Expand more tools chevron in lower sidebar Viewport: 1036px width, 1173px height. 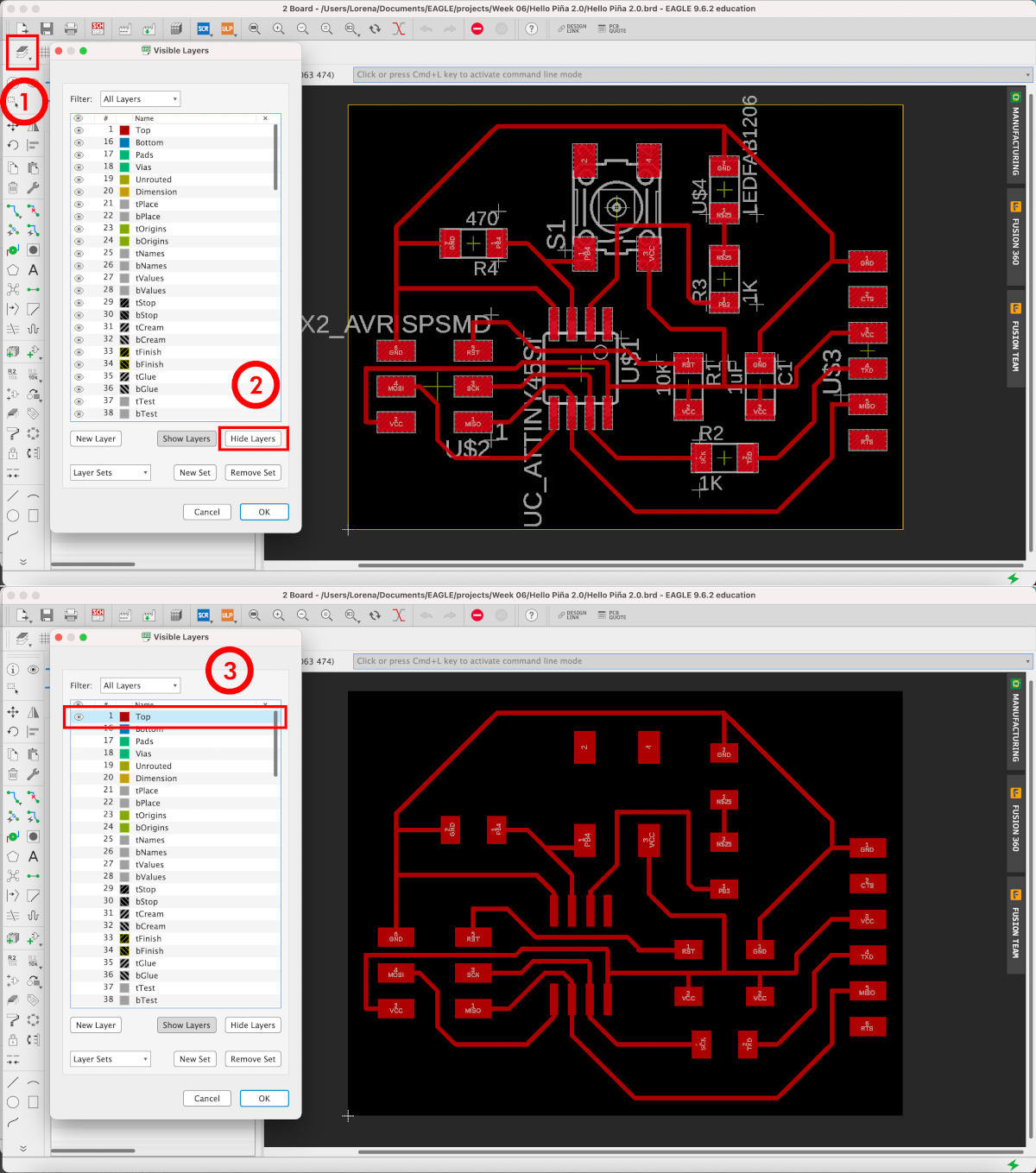(x=22, y=1148)
